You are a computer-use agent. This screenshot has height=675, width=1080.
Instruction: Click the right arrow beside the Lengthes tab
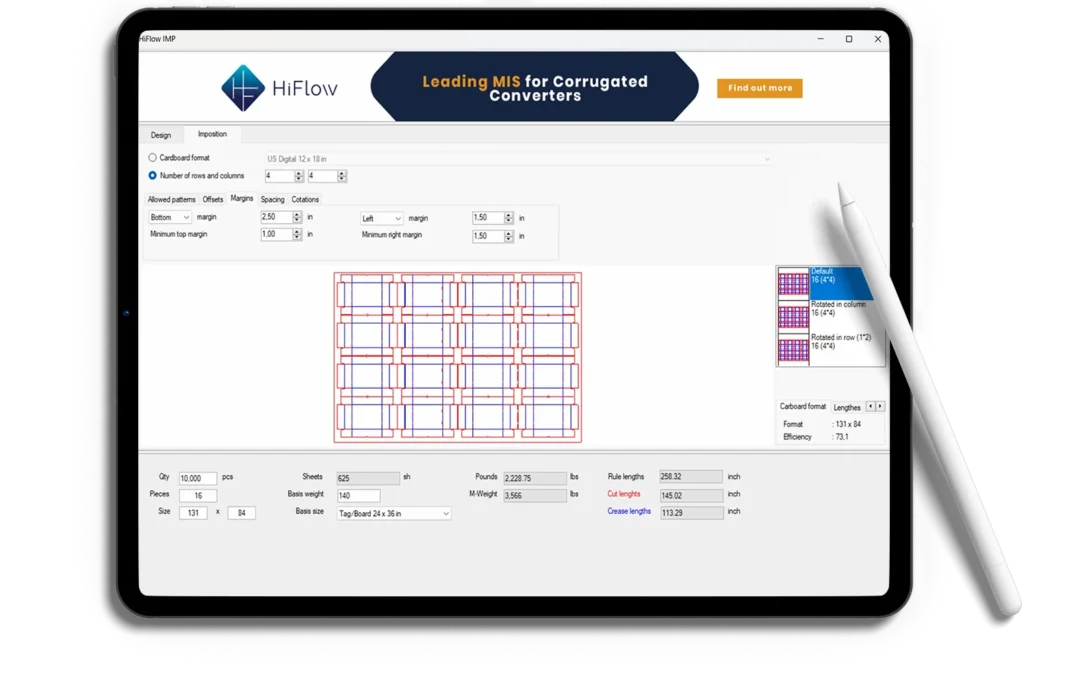pyautogui.click(x=880, y=406)
